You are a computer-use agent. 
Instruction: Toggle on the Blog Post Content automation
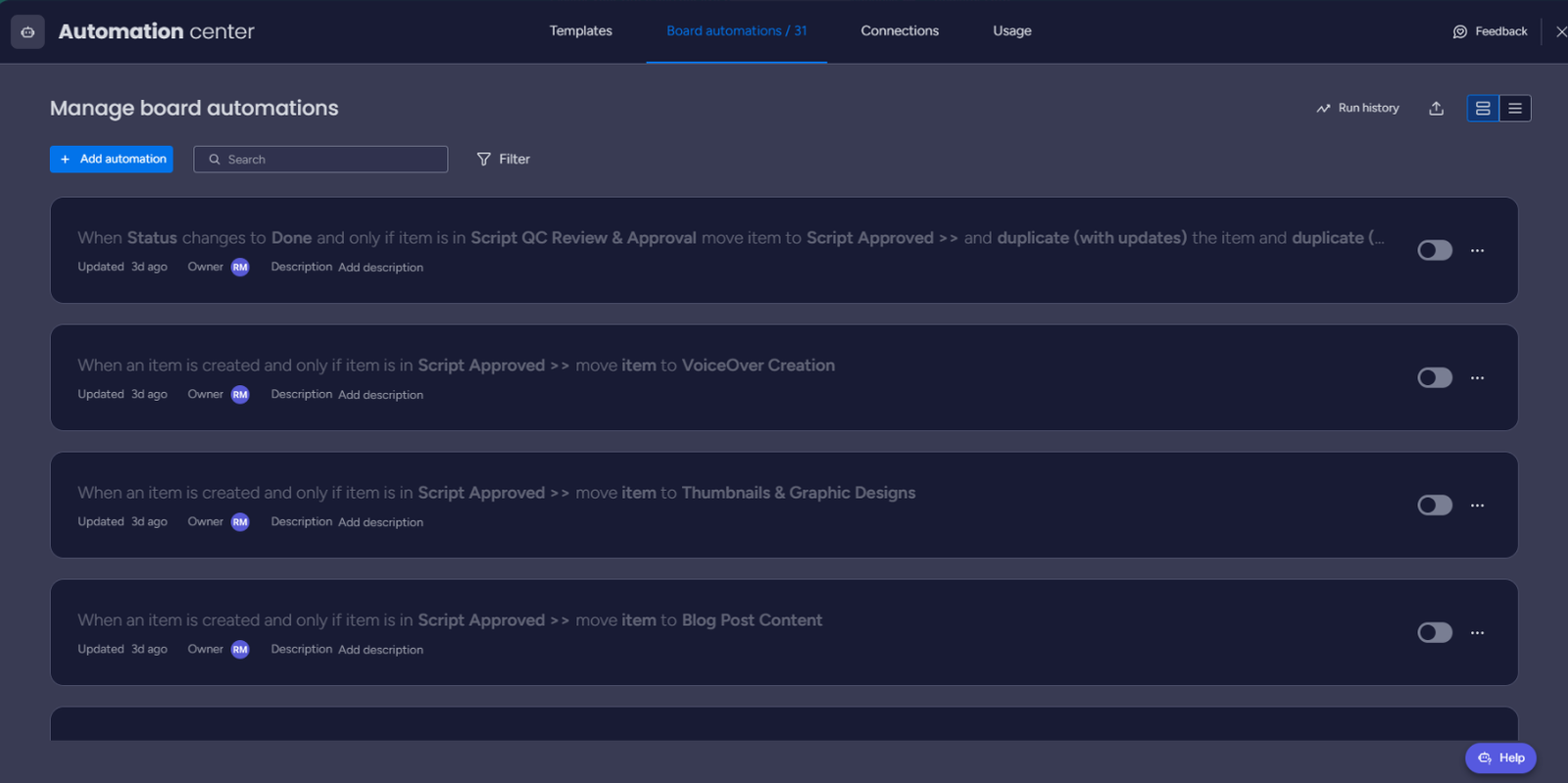tap(1434, 633)
